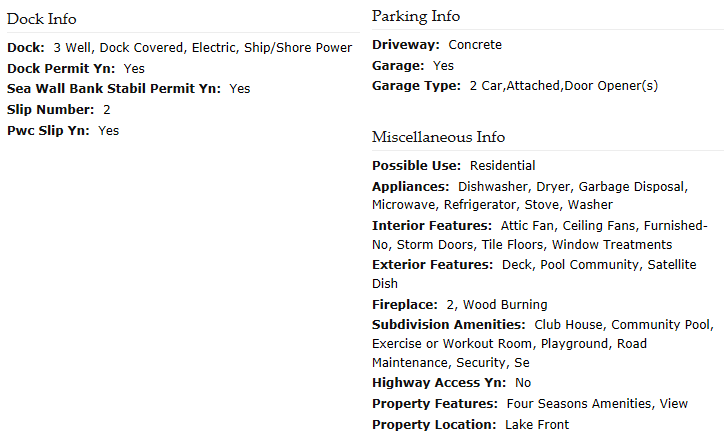The height and width of the screenshot is (442, 724).
Task: Click the Concrete driveway value
Action: click(x=475, y=45)
